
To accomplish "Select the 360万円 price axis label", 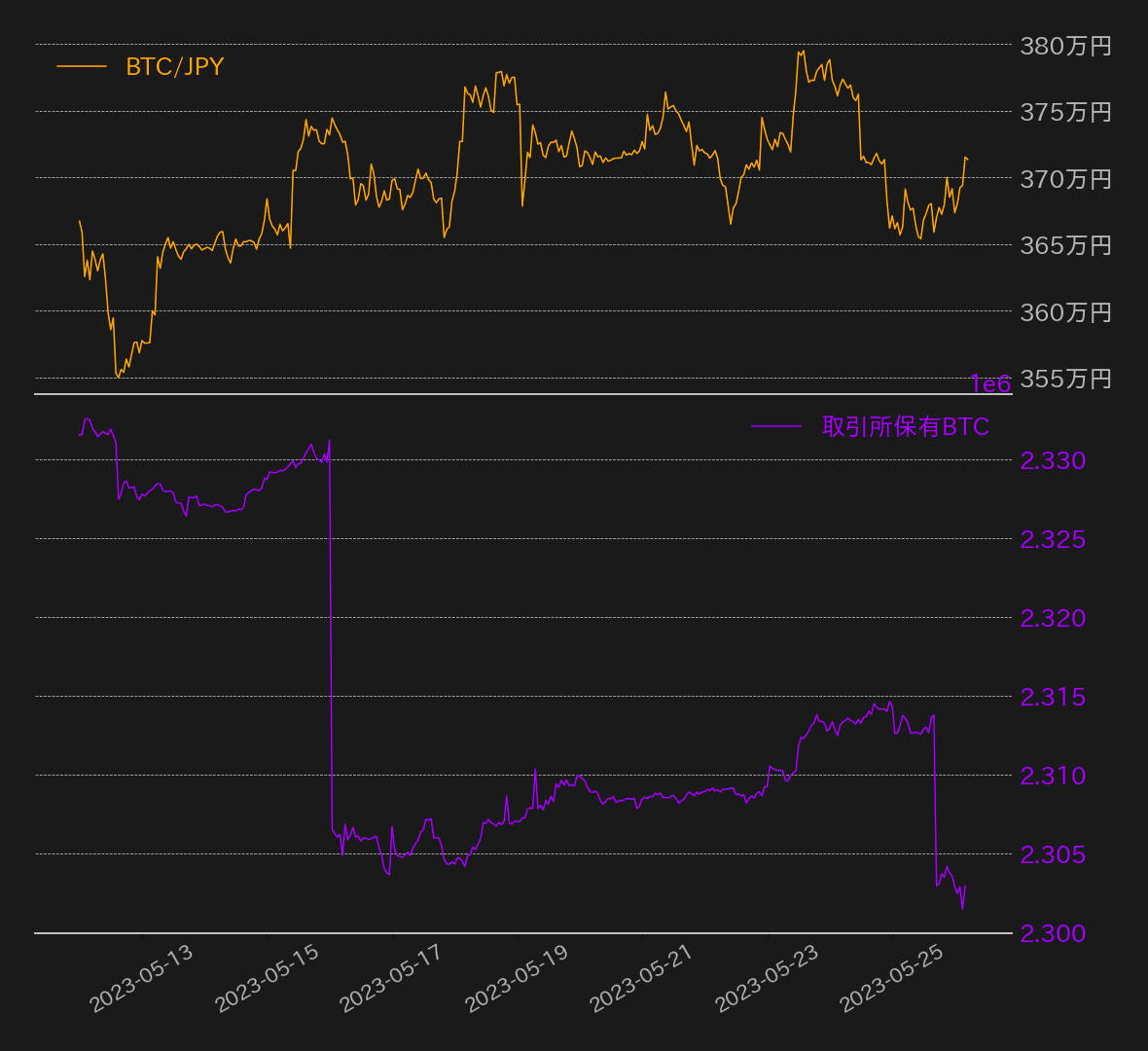I will tap(1065, 312).
